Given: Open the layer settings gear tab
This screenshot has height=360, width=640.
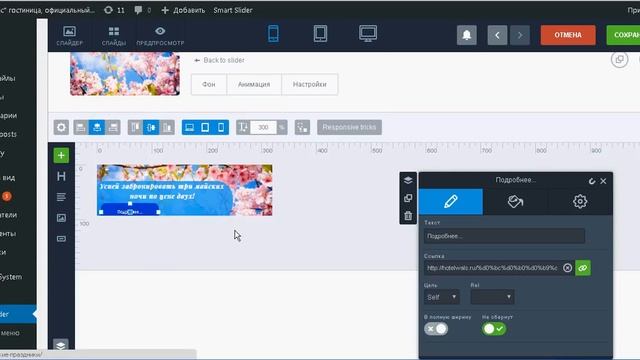Looking at the screenshot, I should 580,202.
